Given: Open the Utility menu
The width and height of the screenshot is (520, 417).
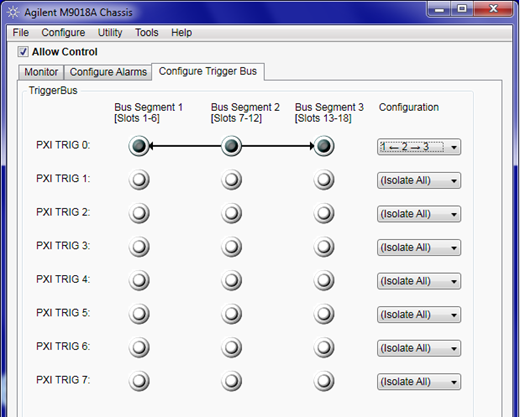Looking at the screenshot, I should click(110, 33).
